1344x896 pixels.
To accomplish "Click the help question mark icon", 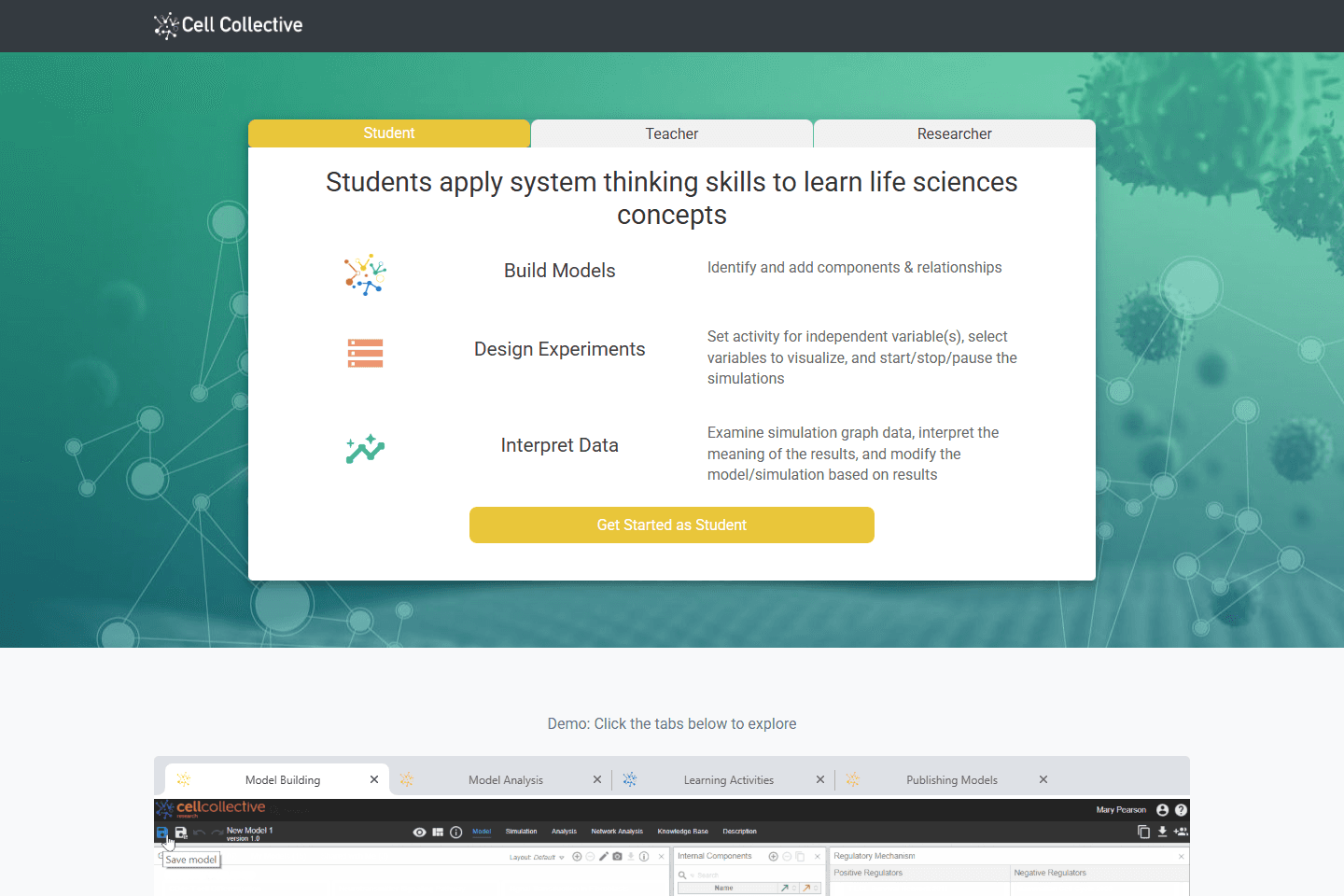I will pyautogui.click(x=1181, y=810).
